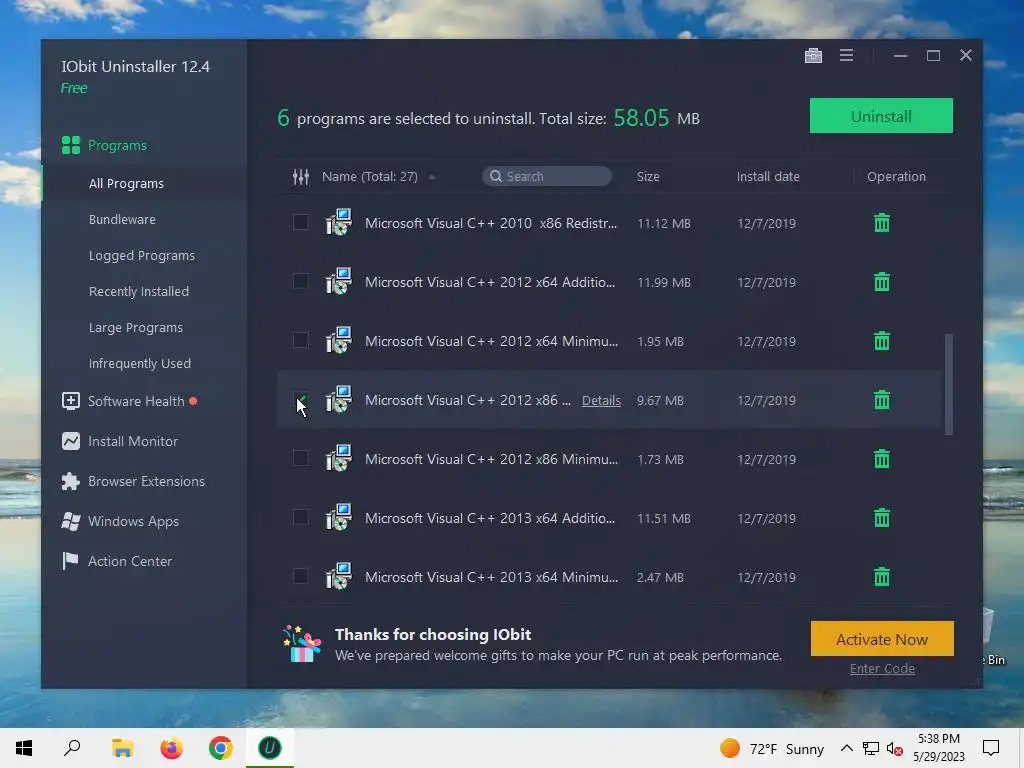Click the 72°F Sunny weather widget

click(x=771, y=748)
